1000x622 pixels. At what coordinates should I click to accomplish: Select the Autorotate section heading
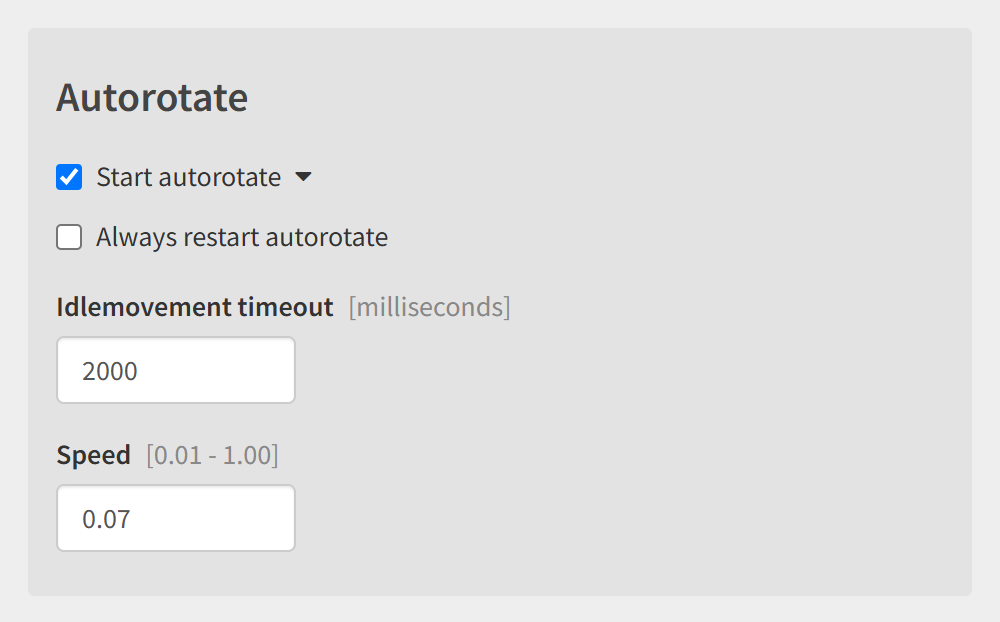(x=152, y=98)
